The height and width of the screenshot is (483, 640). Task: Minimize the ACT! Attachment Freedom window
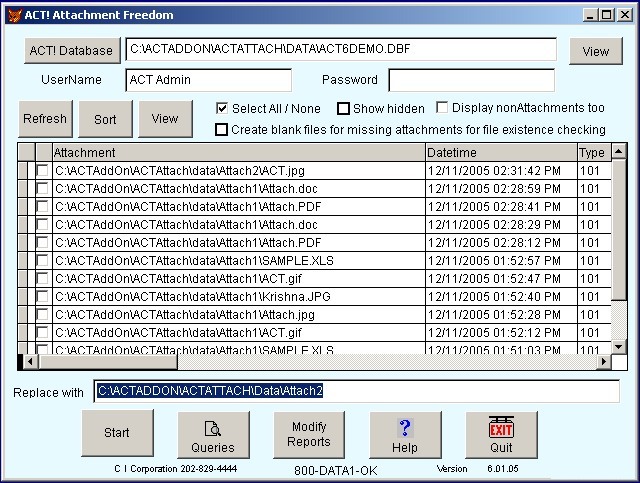590,15
